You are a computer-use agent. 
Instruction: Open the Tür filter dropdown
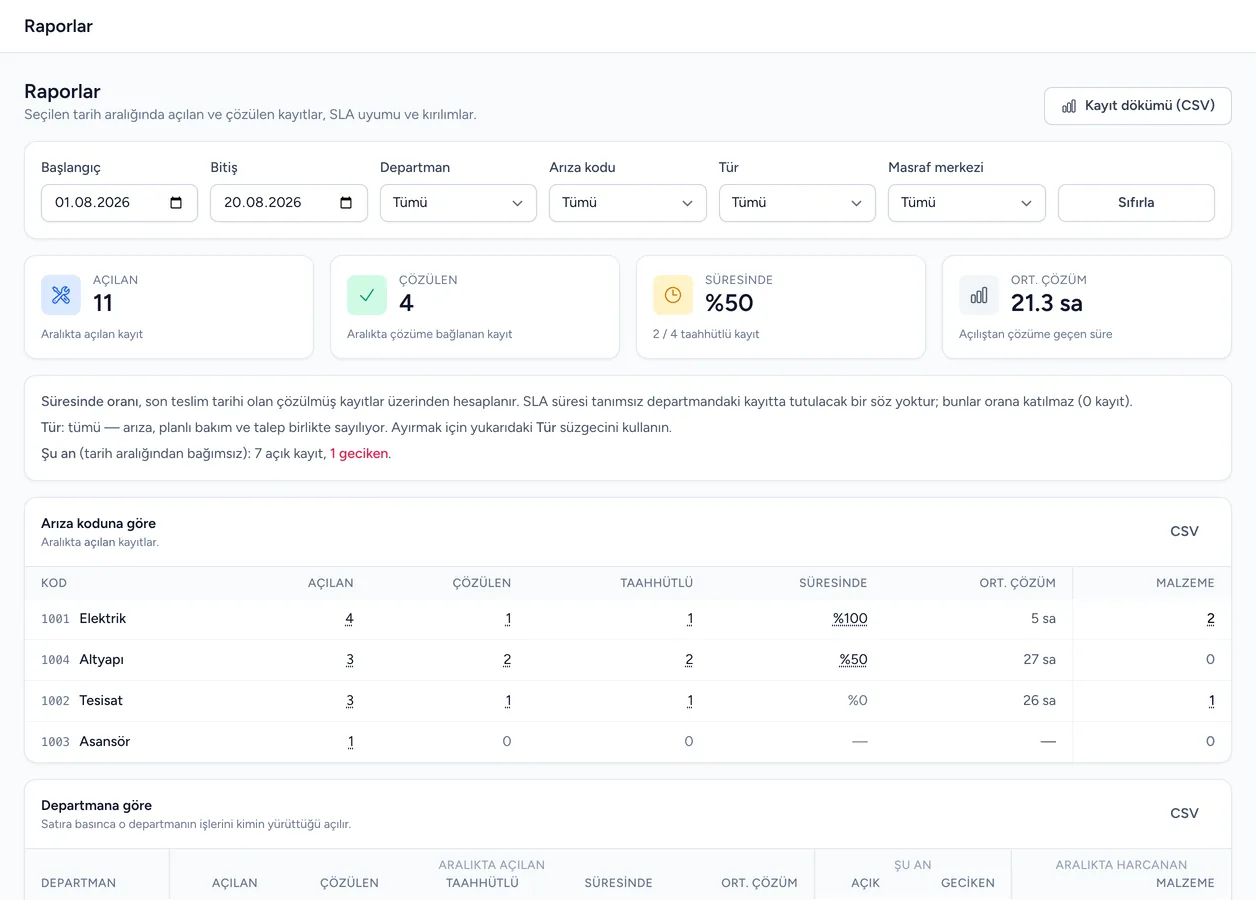pyautogui.click(x=797, y=203)
